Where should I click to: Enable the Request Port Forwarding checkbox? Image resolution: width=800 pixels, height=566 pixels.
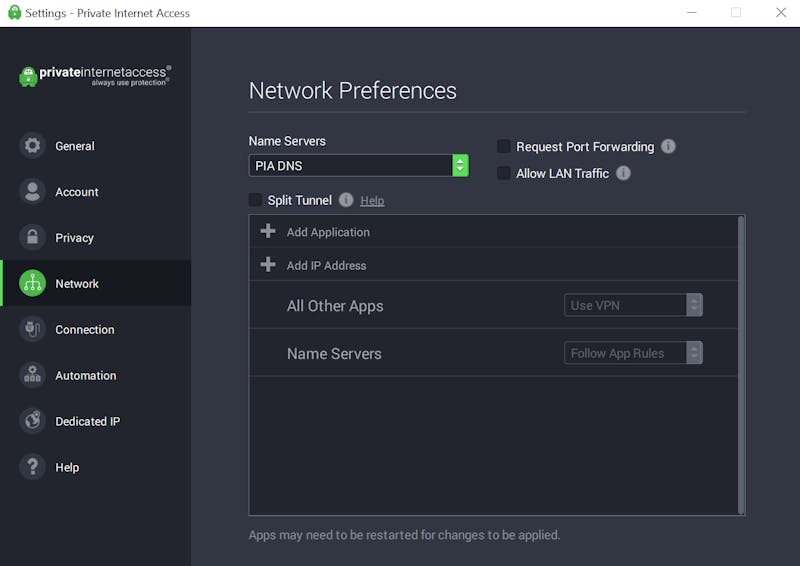click(x=504, y=146)
